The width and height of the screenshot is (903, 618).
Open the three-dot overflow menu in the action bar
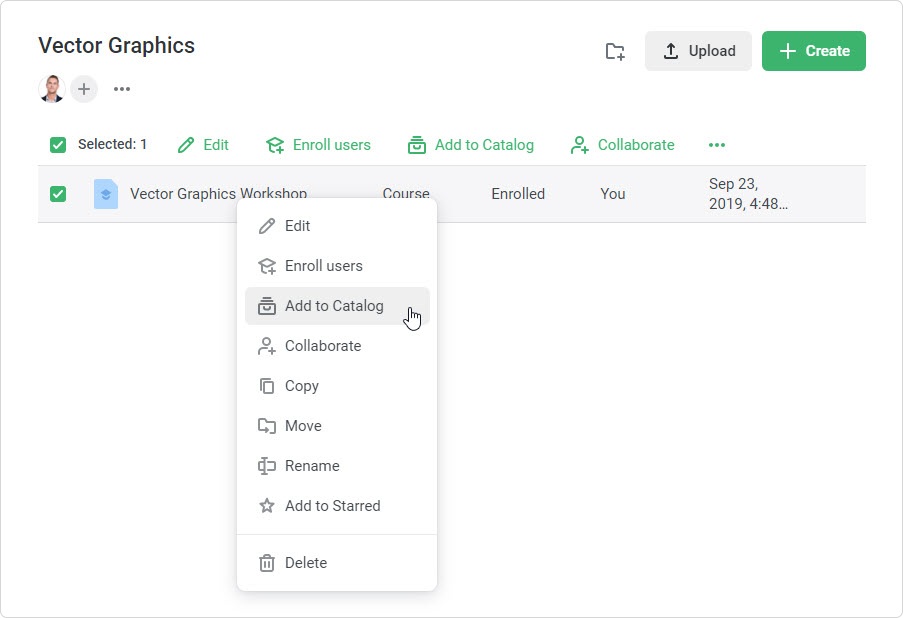[716, 144]
